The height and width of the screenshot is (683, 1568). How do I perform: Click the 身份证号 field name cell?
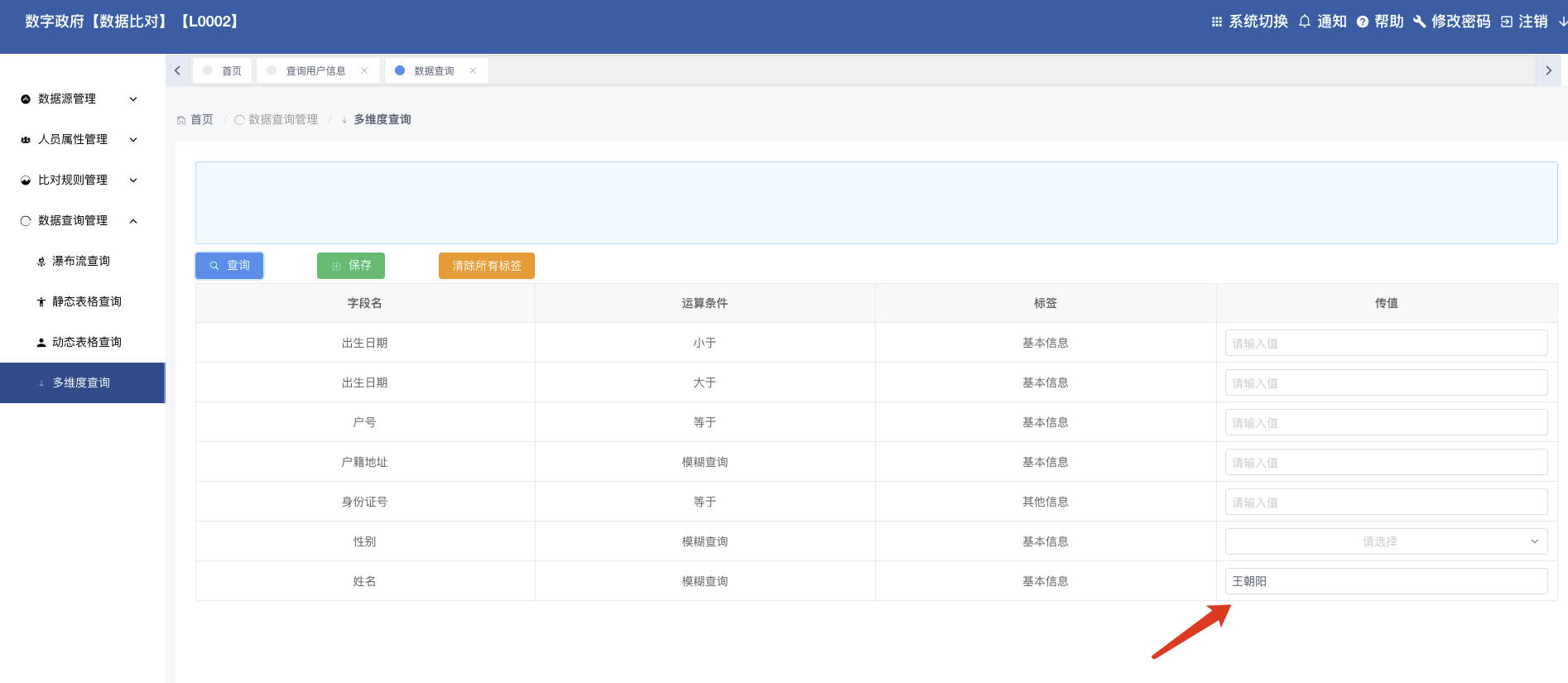(365, 502)
